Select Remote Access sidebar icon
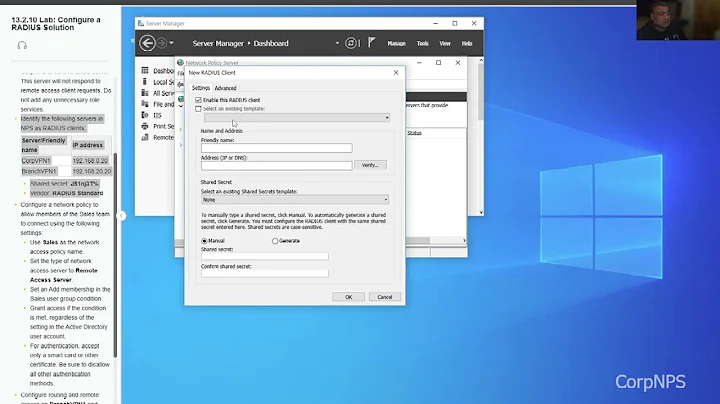The image size is (720, 404). tap(145, 137)
